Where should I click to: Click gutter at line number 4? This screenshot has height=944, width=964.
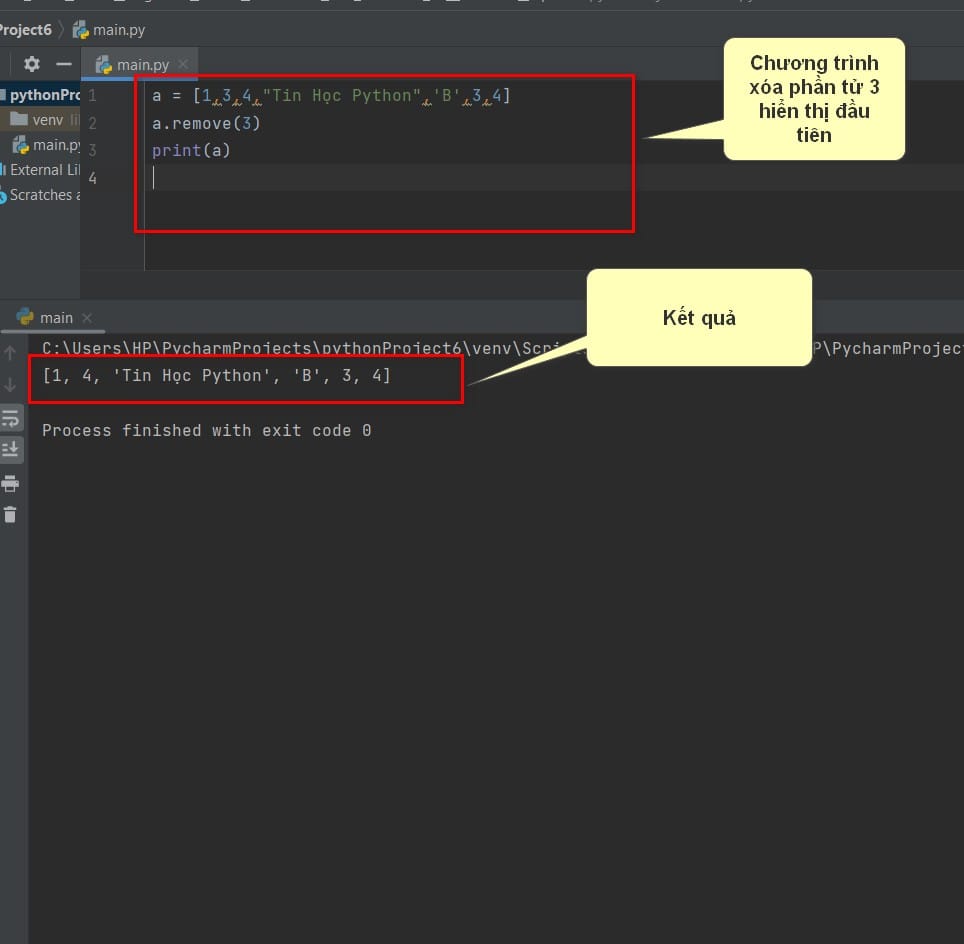[x=92, y=178]
